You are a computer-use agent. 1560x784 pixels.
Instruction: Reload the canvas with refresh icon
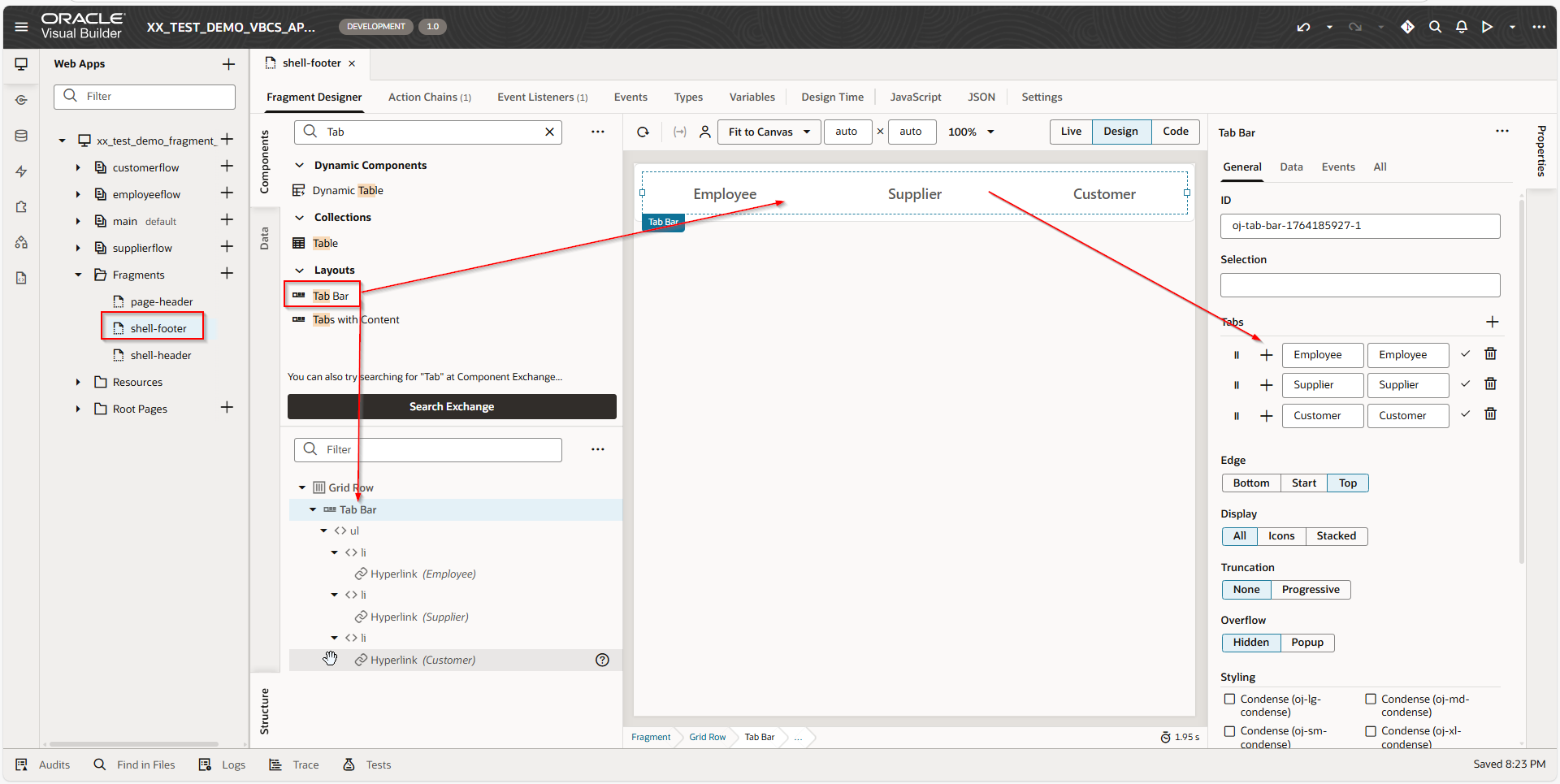tap(643, 132)
